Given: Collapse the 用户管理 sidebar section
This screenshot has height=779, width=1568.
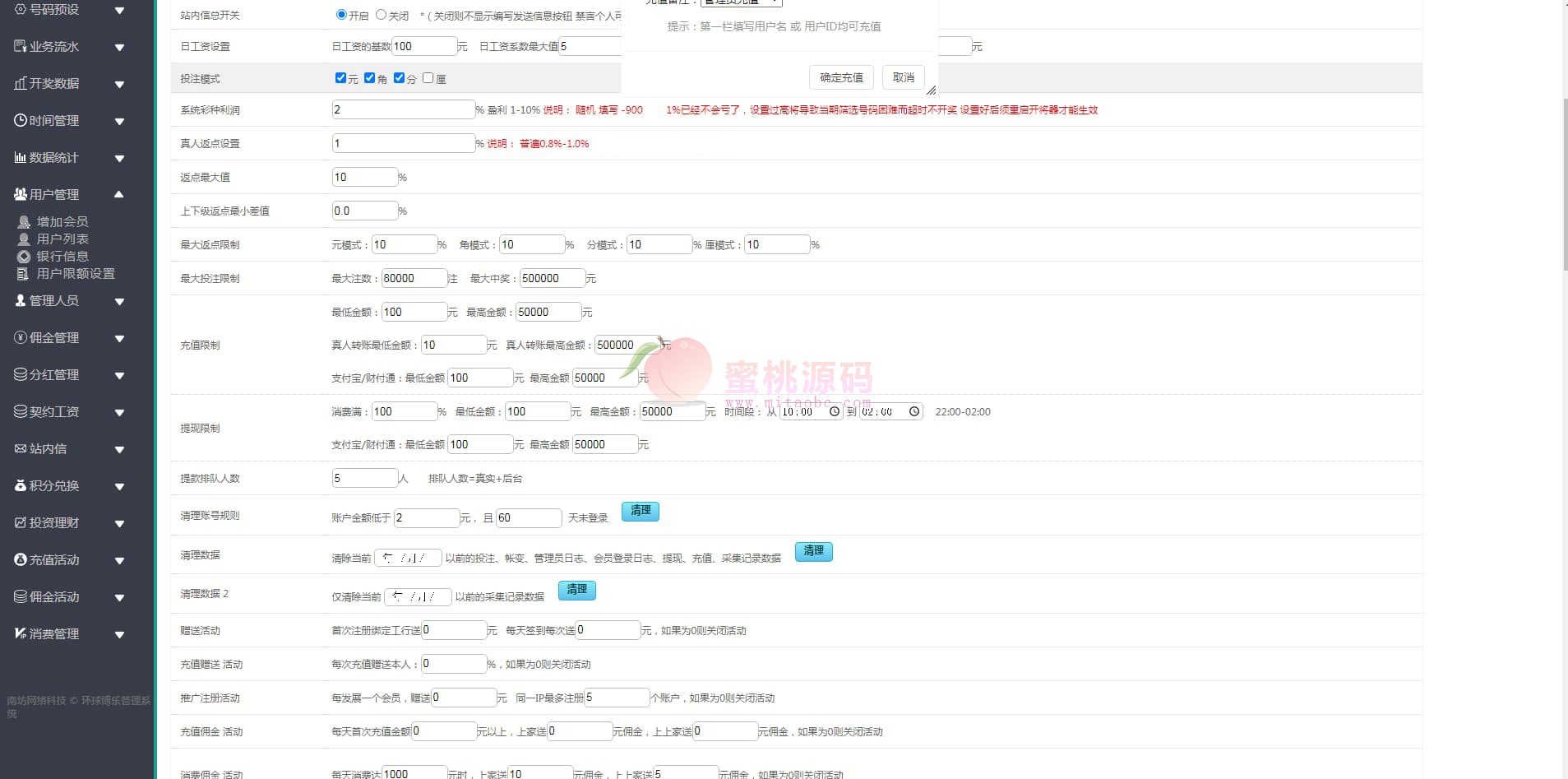Looking at the screenshot, I should pyautogui.click(x=119, y=194).
